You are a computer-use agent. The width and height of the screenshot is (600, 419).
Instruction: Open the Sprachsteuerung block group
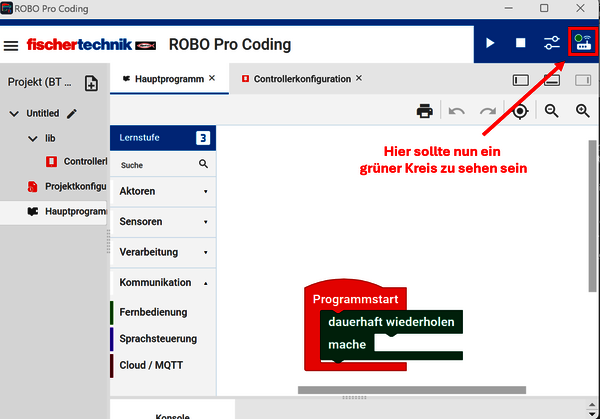click(x=158, y=339)
